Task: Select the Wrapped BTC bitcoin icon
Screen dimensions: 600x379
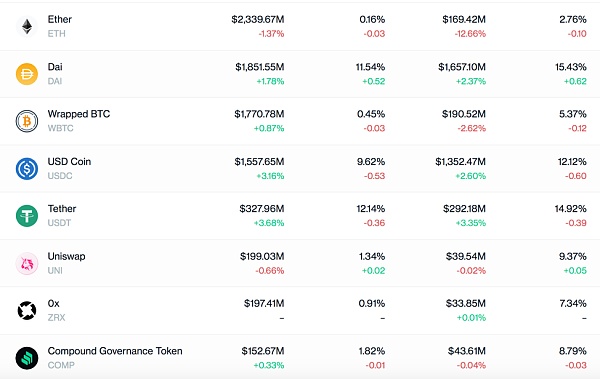Action: [27, 121]
